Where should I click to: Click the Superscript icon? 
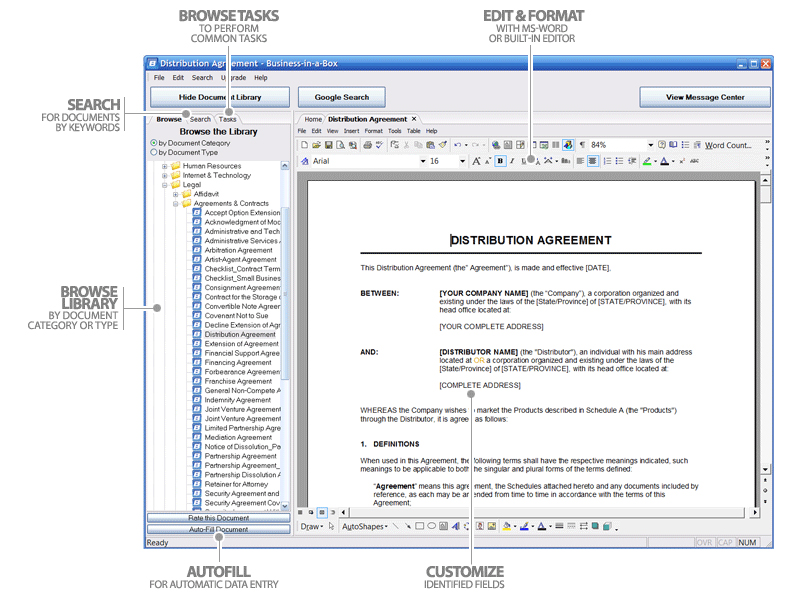tap(682, 161)
